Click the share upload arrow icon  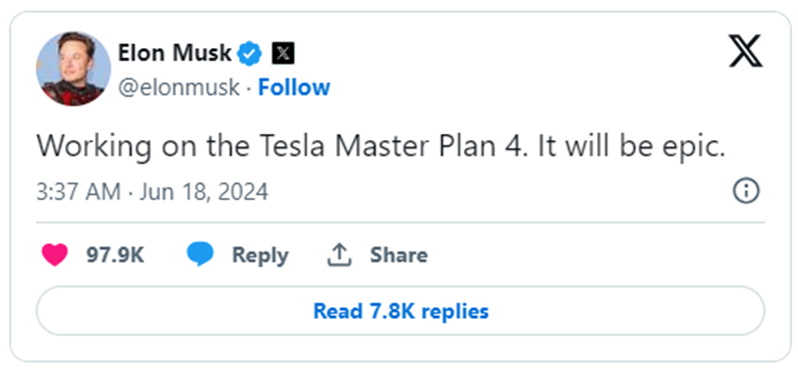(339, 254)
